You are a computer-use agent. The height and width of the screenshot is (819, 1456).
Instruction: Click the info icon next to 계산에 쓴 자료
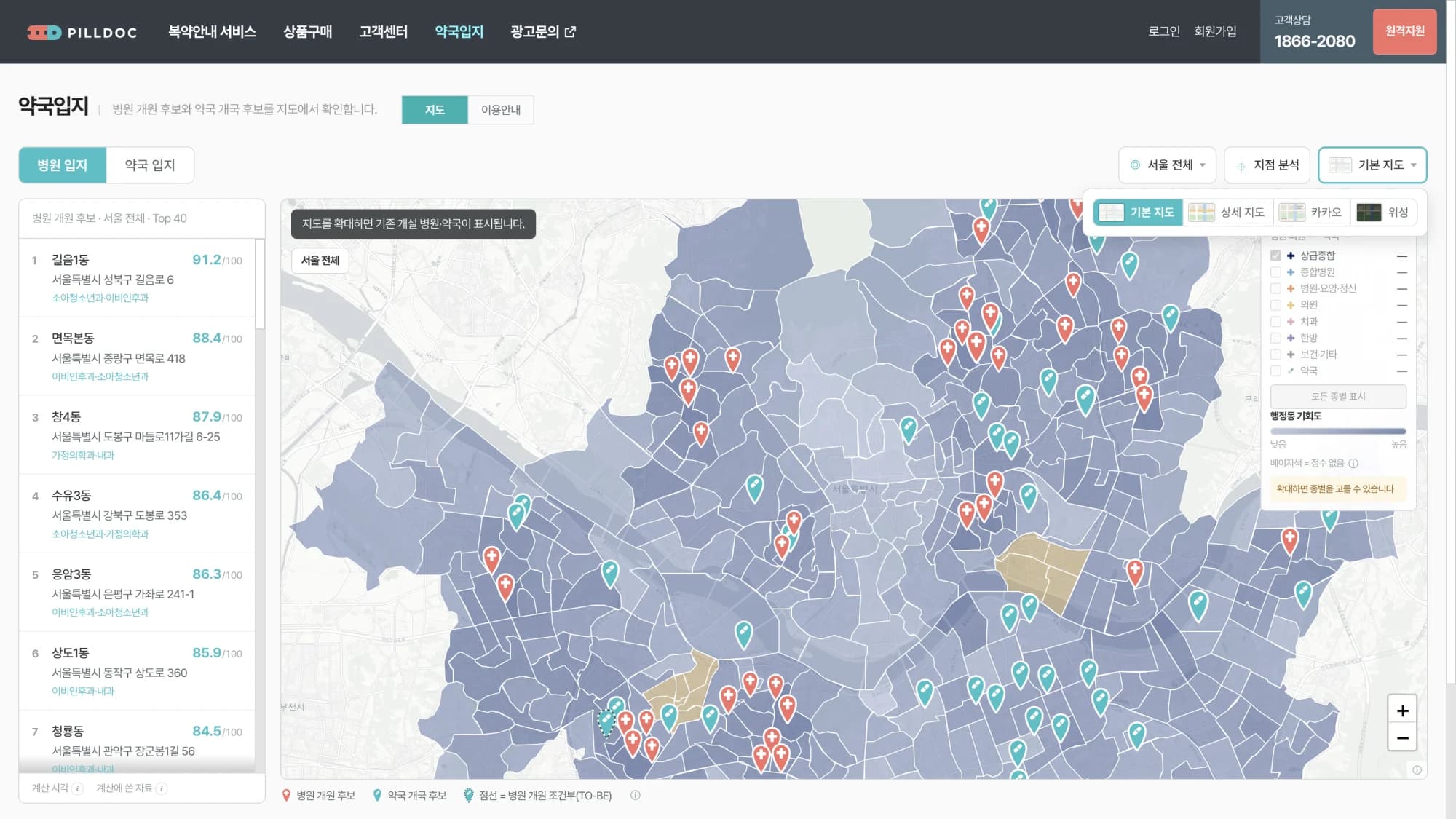click(162, 788)
